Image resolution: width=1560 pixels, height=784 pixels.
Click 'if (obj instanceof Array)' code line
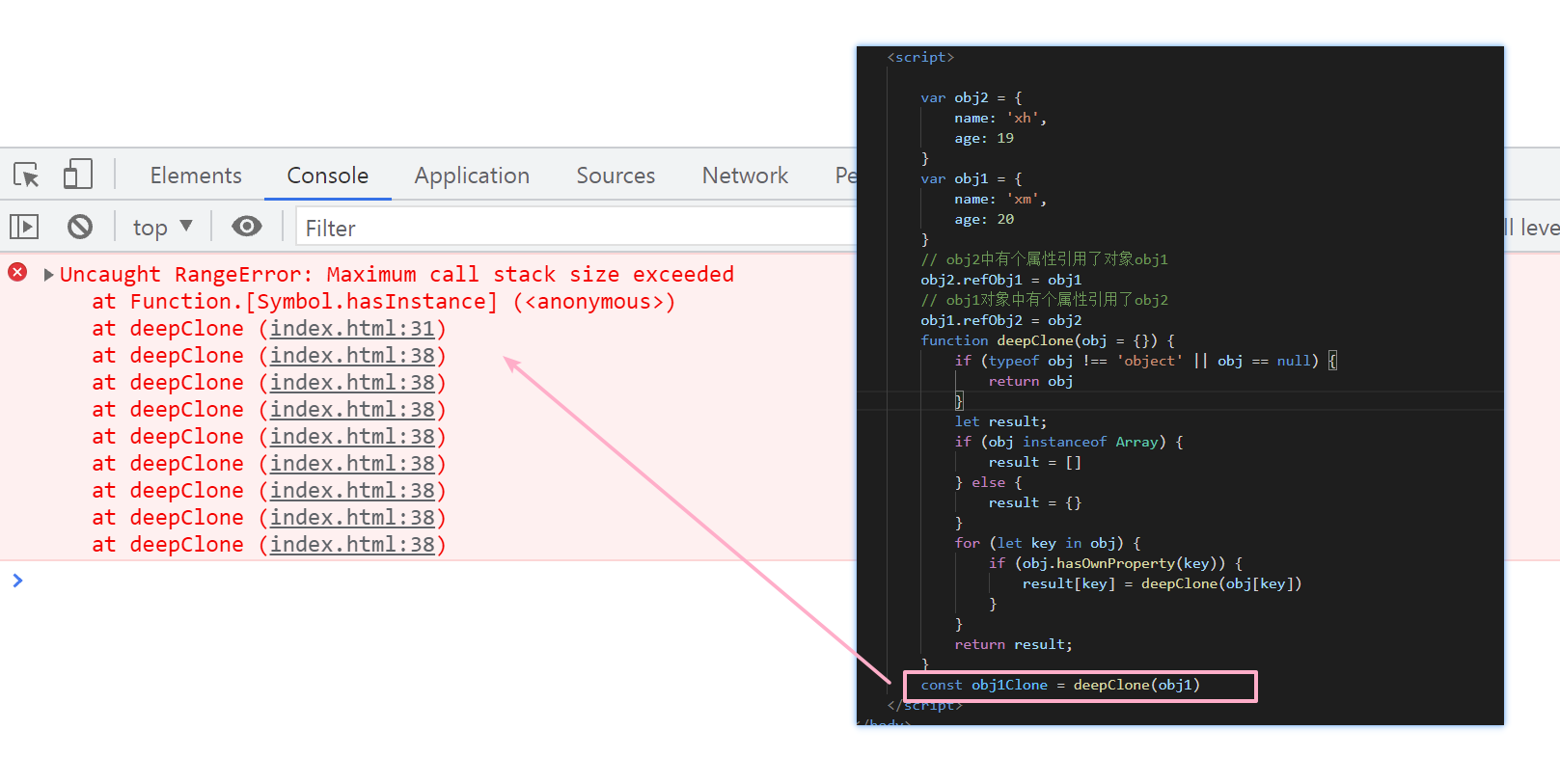coord(1068,442)
